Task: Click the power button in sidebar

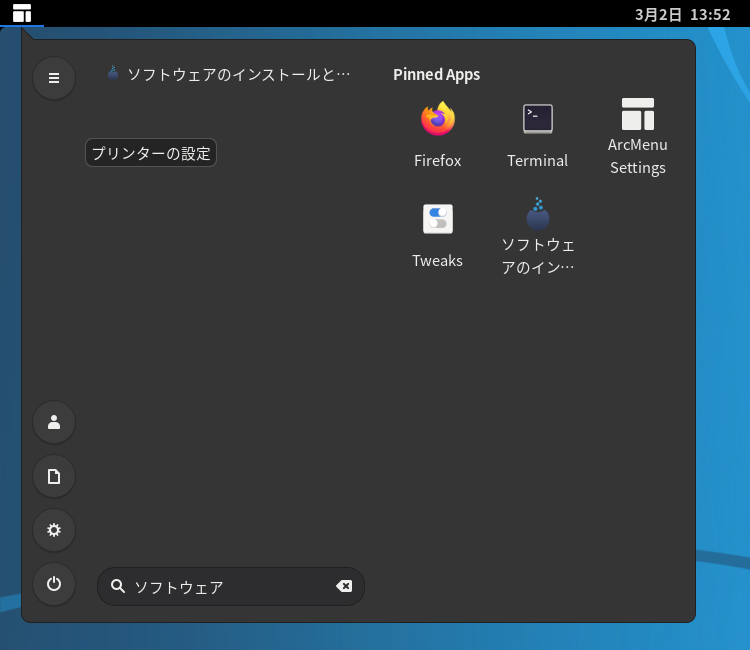Action: point(54,584)
